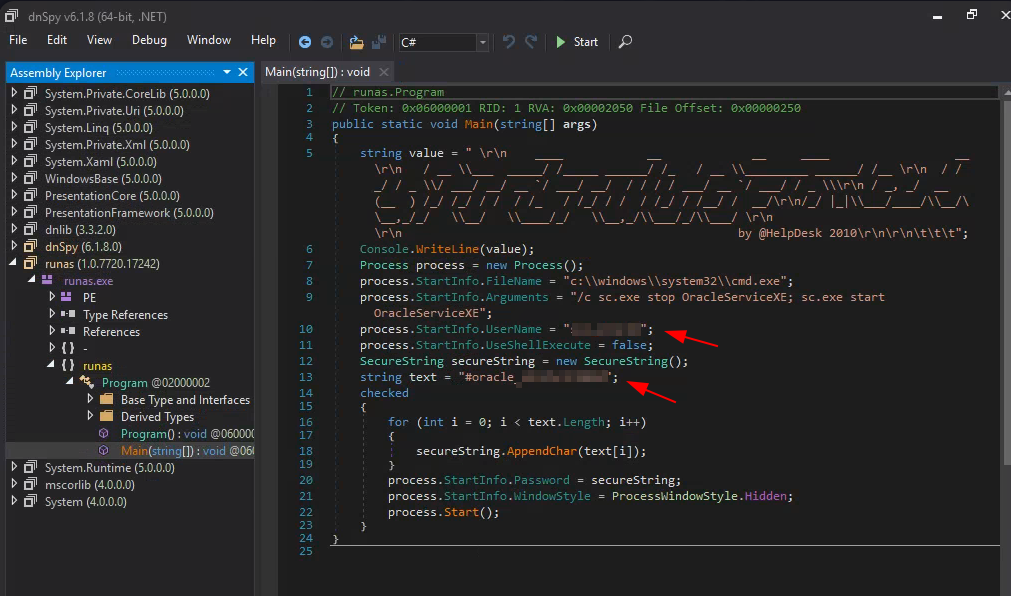1011x596 pixels.
Task: Click the PresentationCore assembly icon
Action: [30, 195]
